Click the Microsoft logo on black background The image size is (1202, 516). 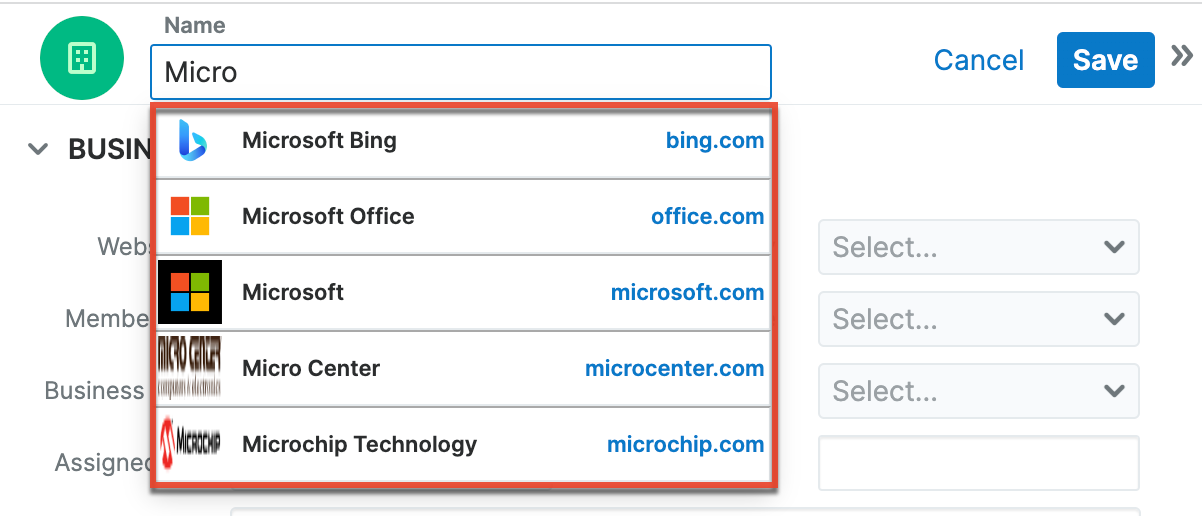(x=190, y=292)
